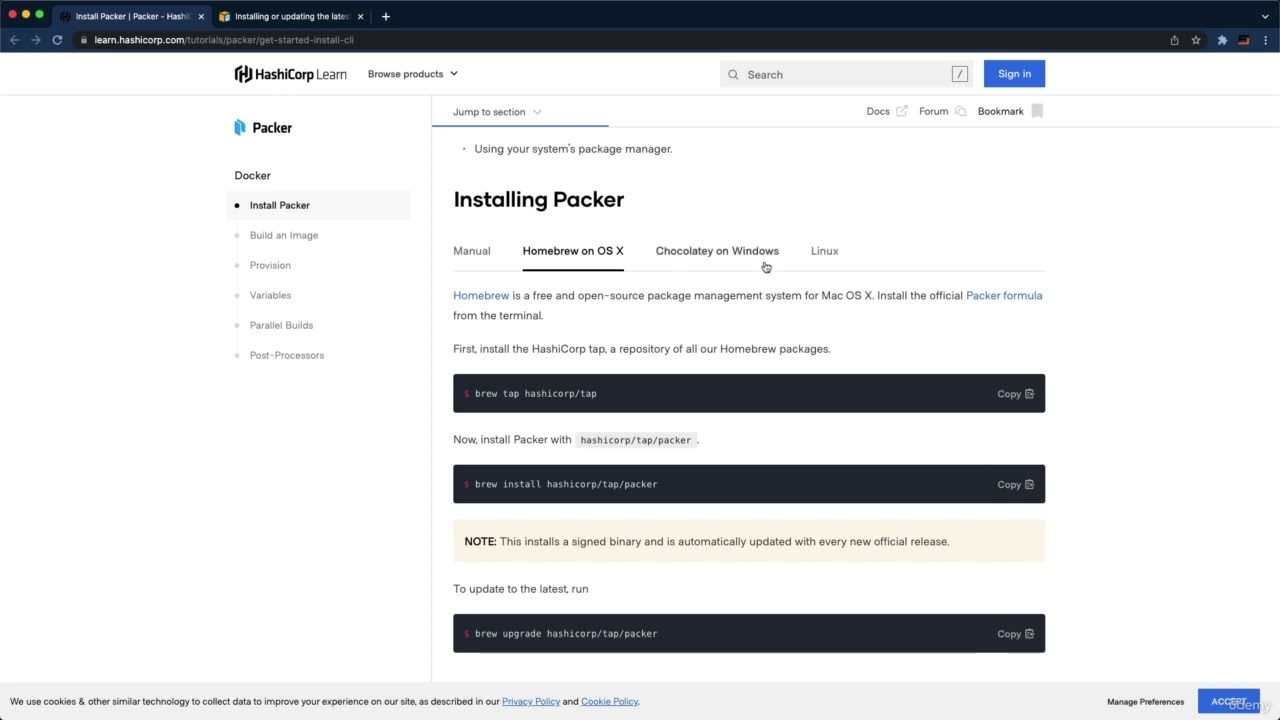Reload the page with the browser refresh icon
Screen dimensions: 1280x720
(x=57, y=40)
